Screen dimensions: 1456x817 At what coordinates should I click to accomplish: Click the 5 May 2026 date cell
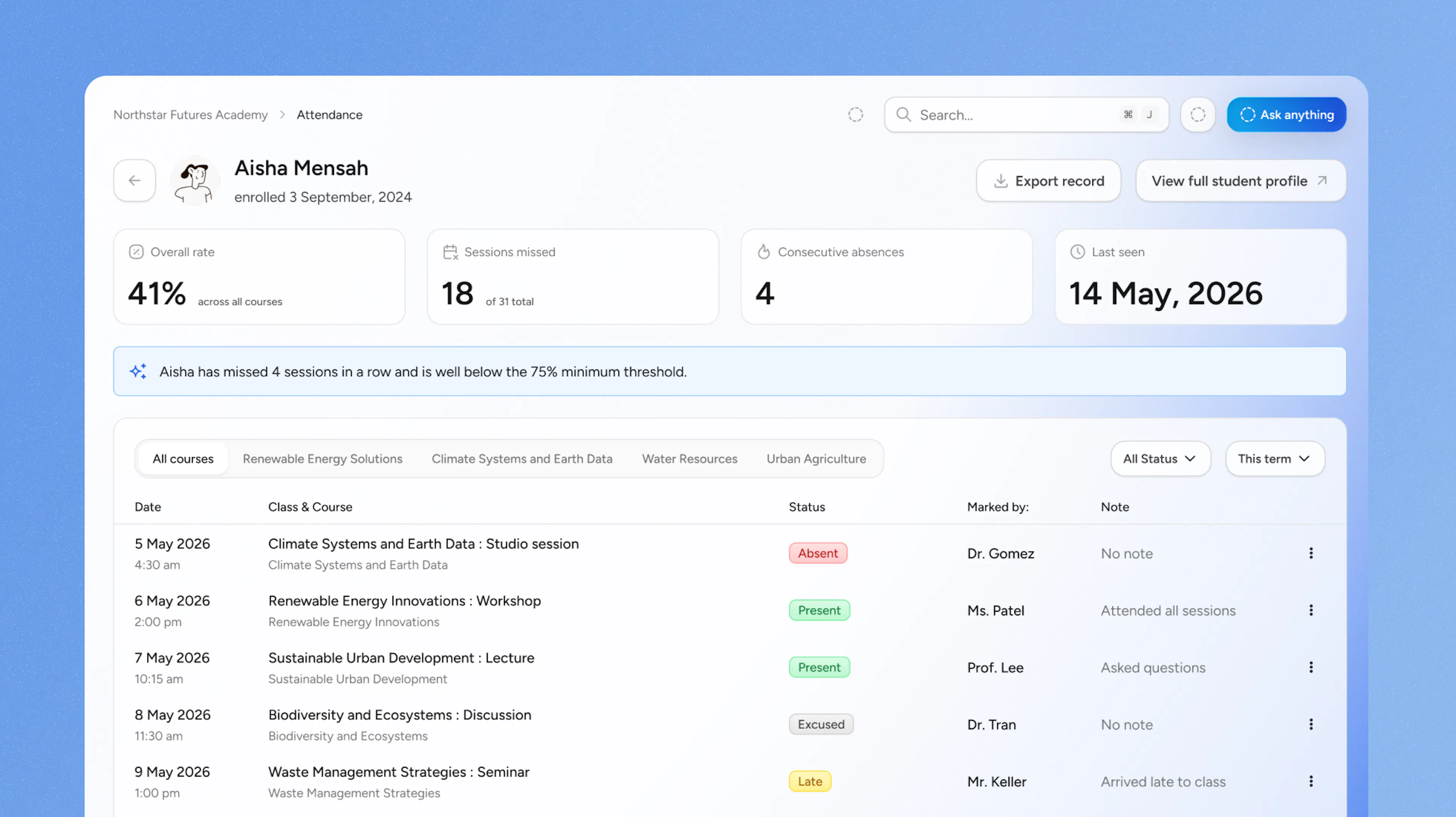coord(173,544)
